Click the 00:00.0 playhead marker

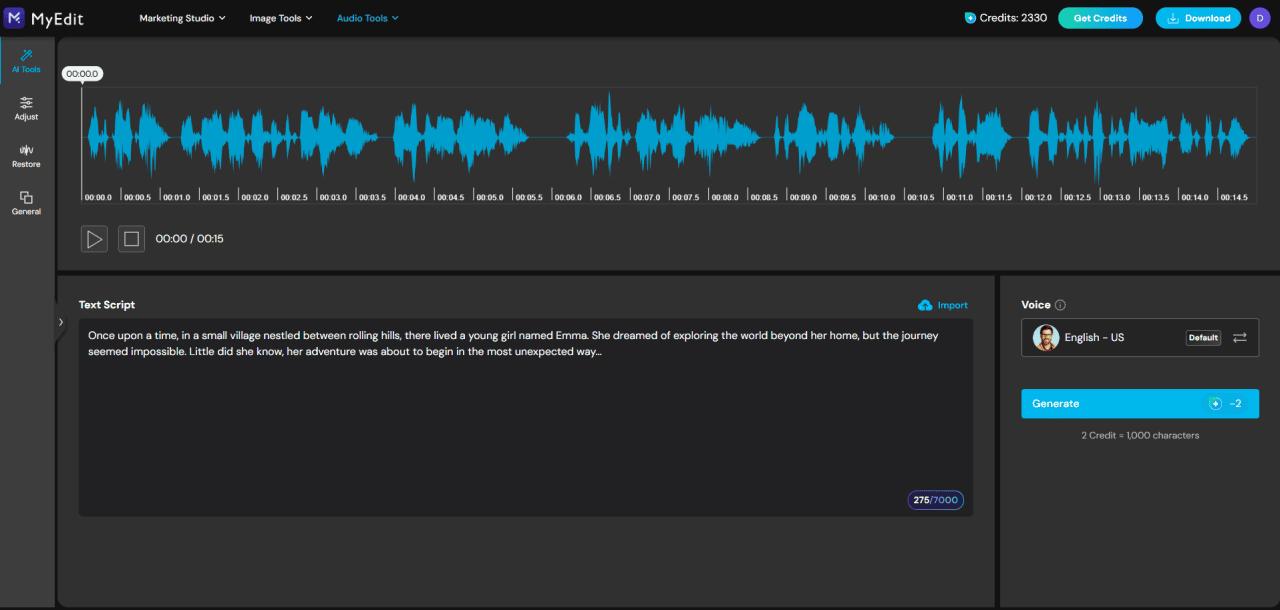[x=83, y=73]
